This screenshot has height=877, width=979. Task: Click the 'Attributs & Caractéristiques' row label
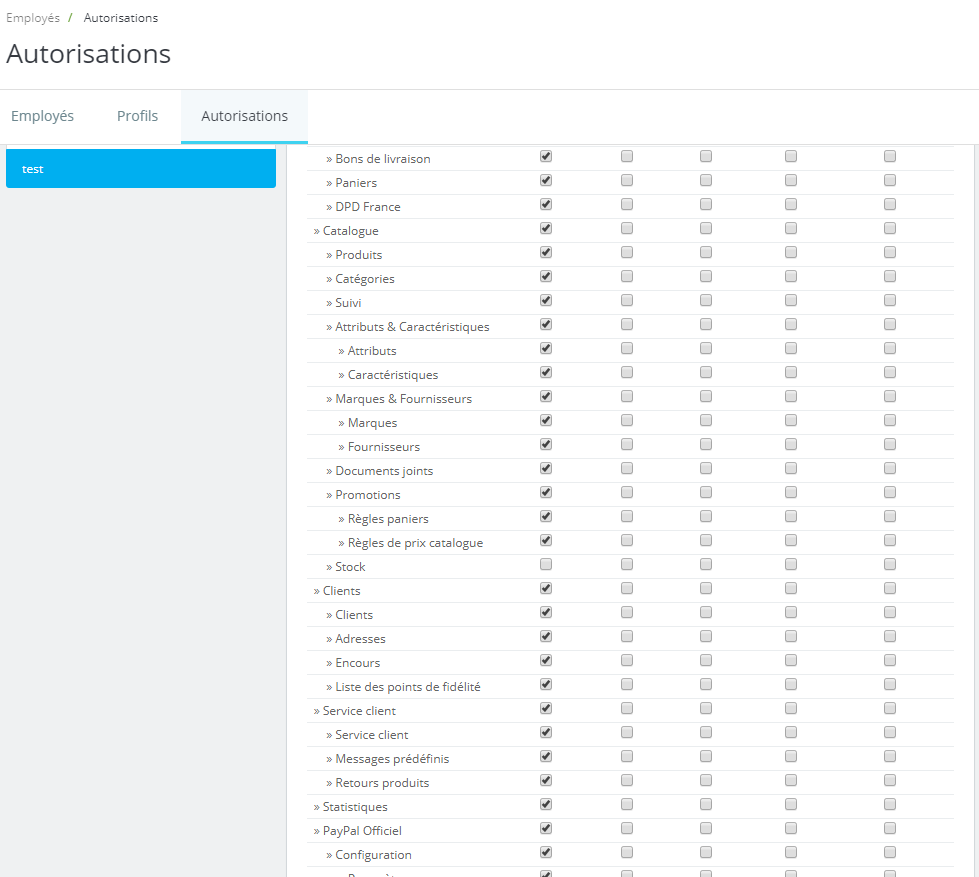click(x=412, y=327)
